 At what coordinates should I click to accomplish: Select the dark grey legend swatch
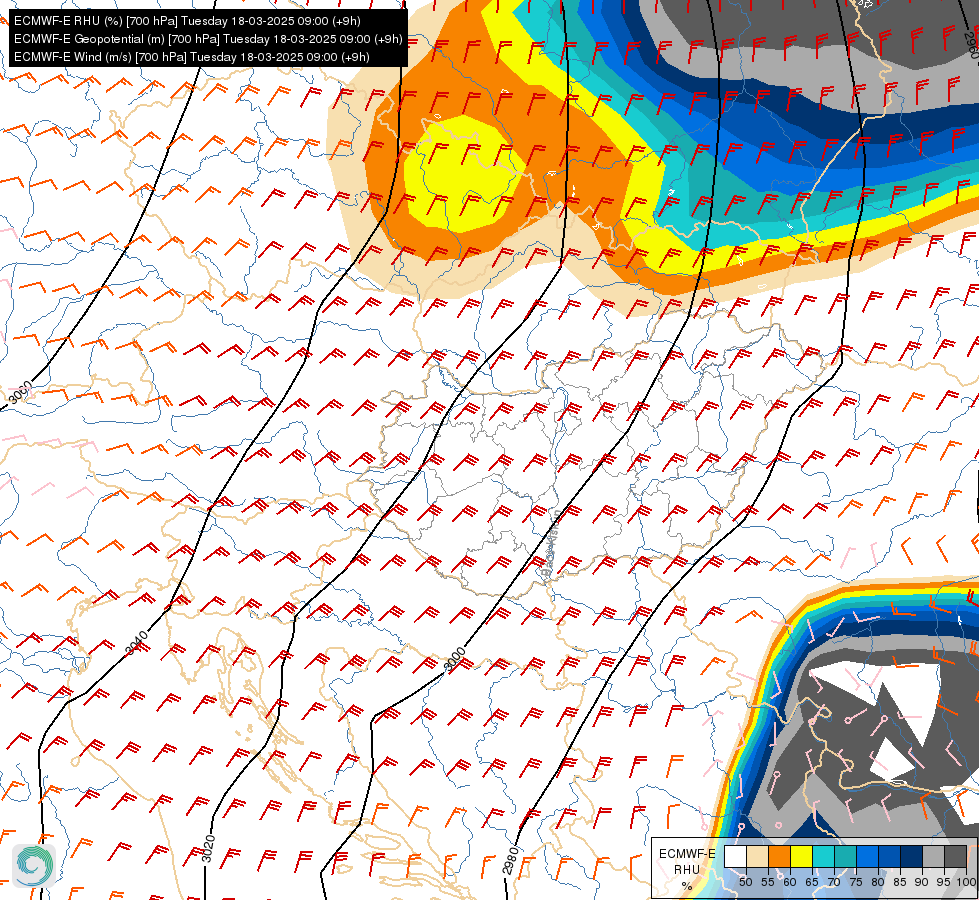pyautogui.click(x=955, y=856)
